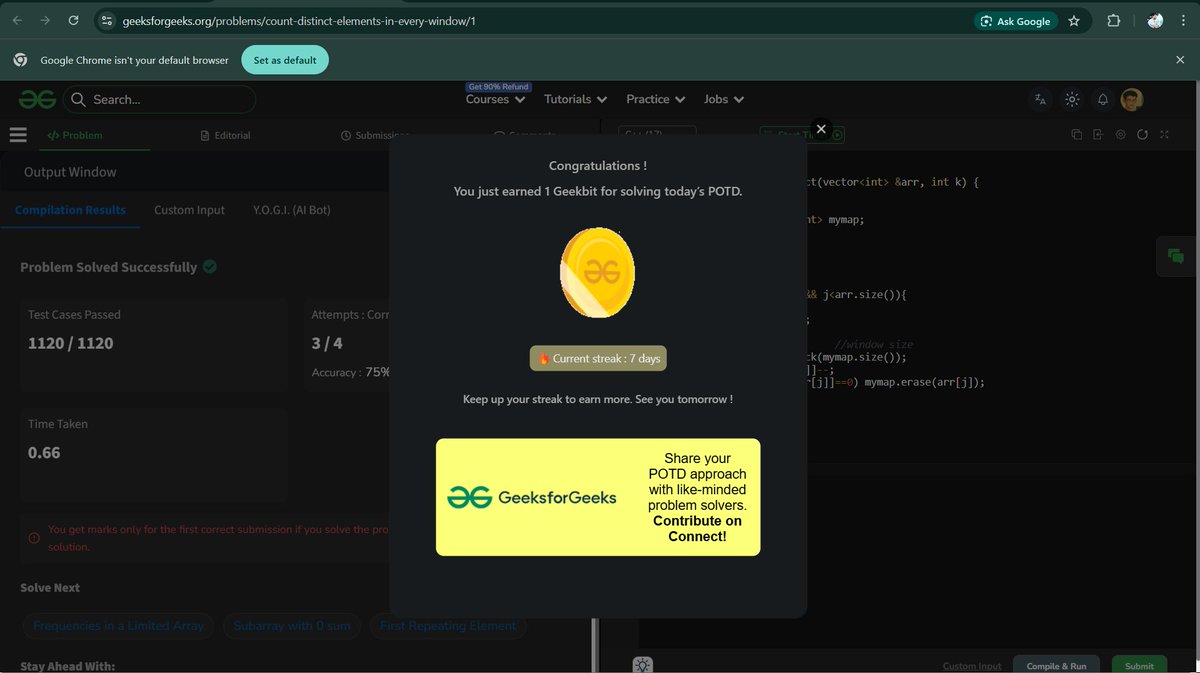Open the language translate icon
Image resolution: width=1200 pixels, height=673 pixels.
pyautogui.click(x=1040, y=99)
